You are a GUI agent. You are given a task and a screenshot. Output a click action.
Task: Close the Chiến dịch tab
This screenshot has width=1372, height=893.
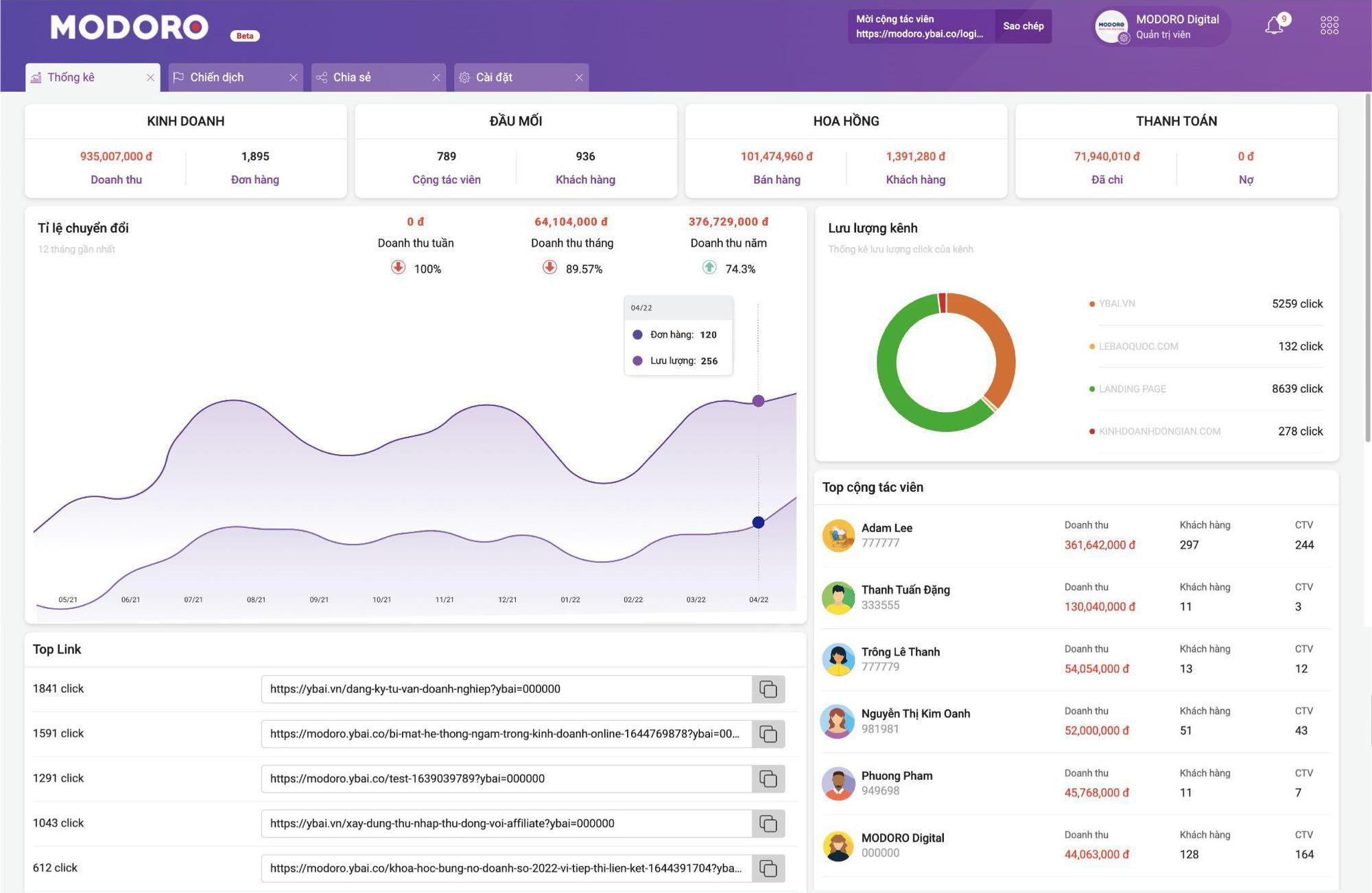pyautogui.click(x=293, y=78)
